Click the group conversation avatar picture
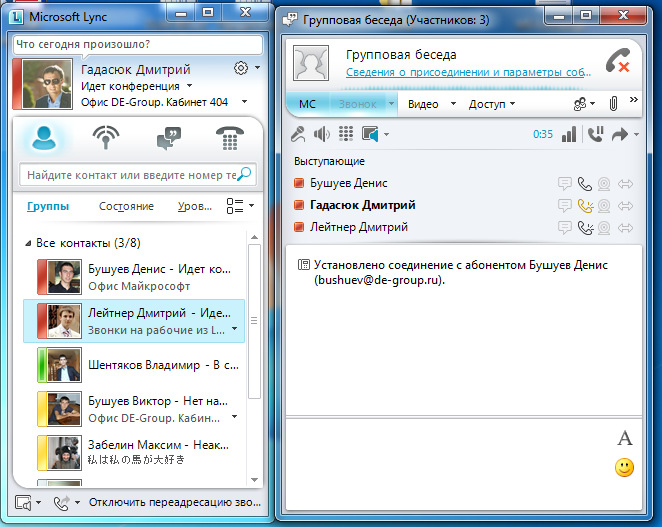Viewport: 662px width, 527px height. [x=311, y=63]
